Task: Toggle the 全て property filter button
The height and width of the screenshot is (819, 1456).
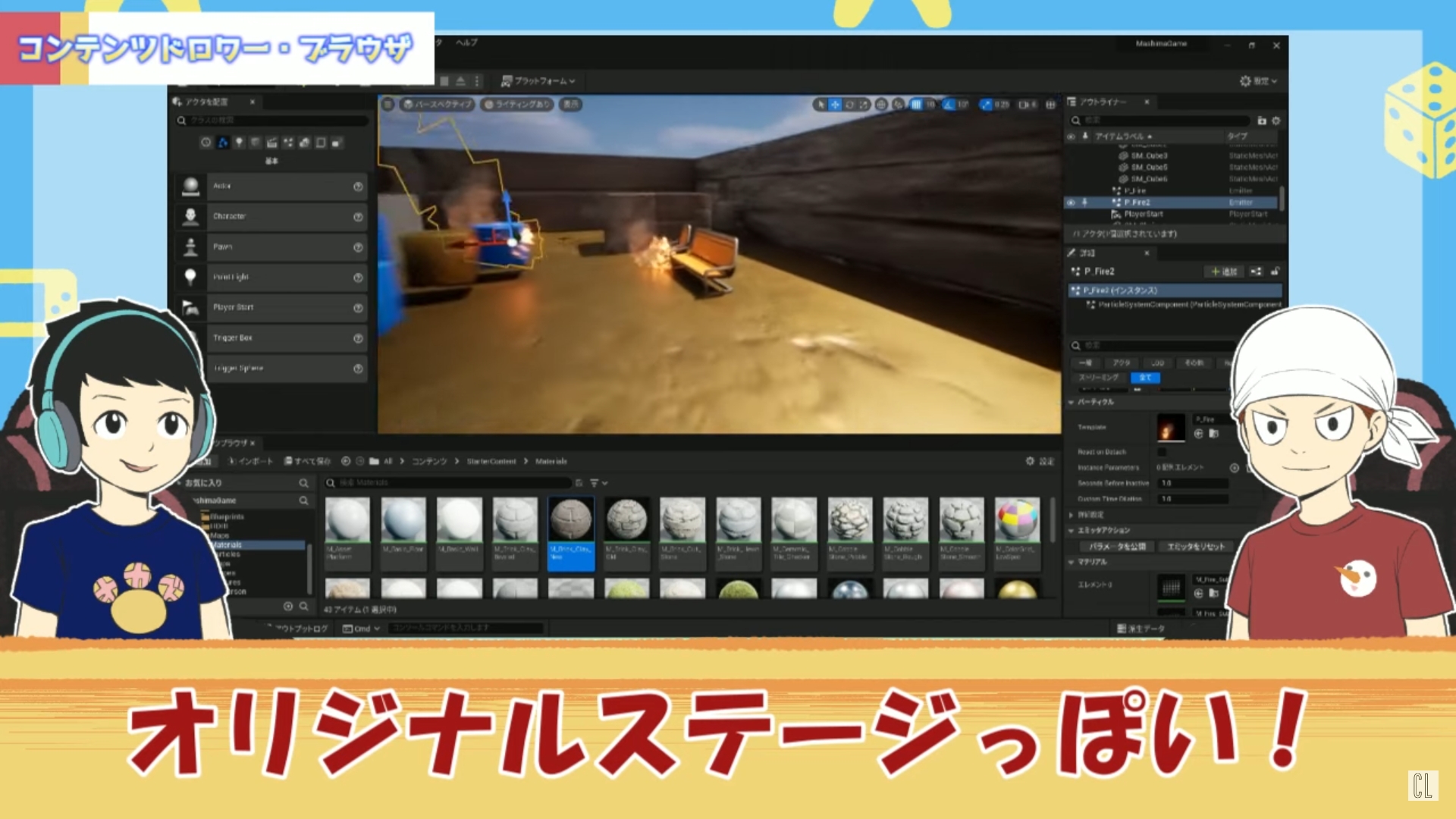Action: point(1145,378)
